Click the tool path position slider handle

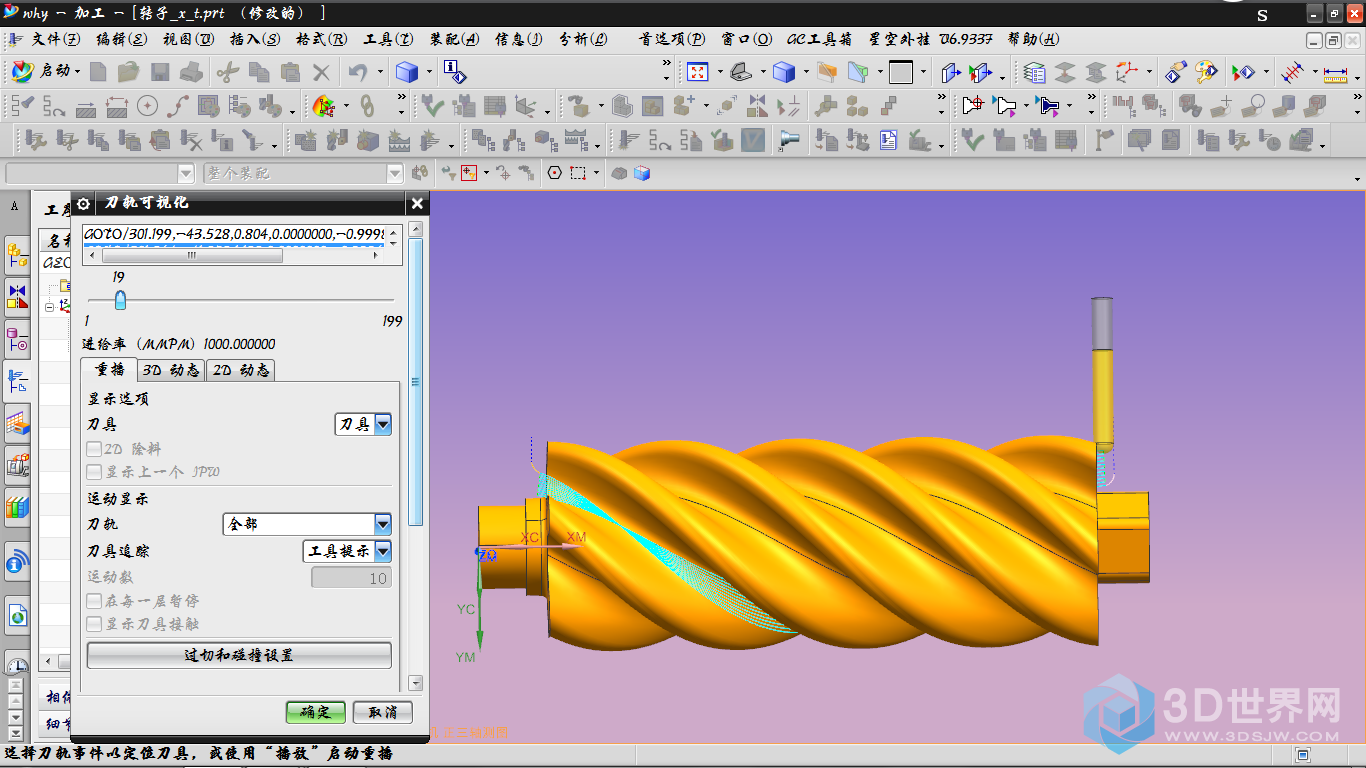pos(120,299)
